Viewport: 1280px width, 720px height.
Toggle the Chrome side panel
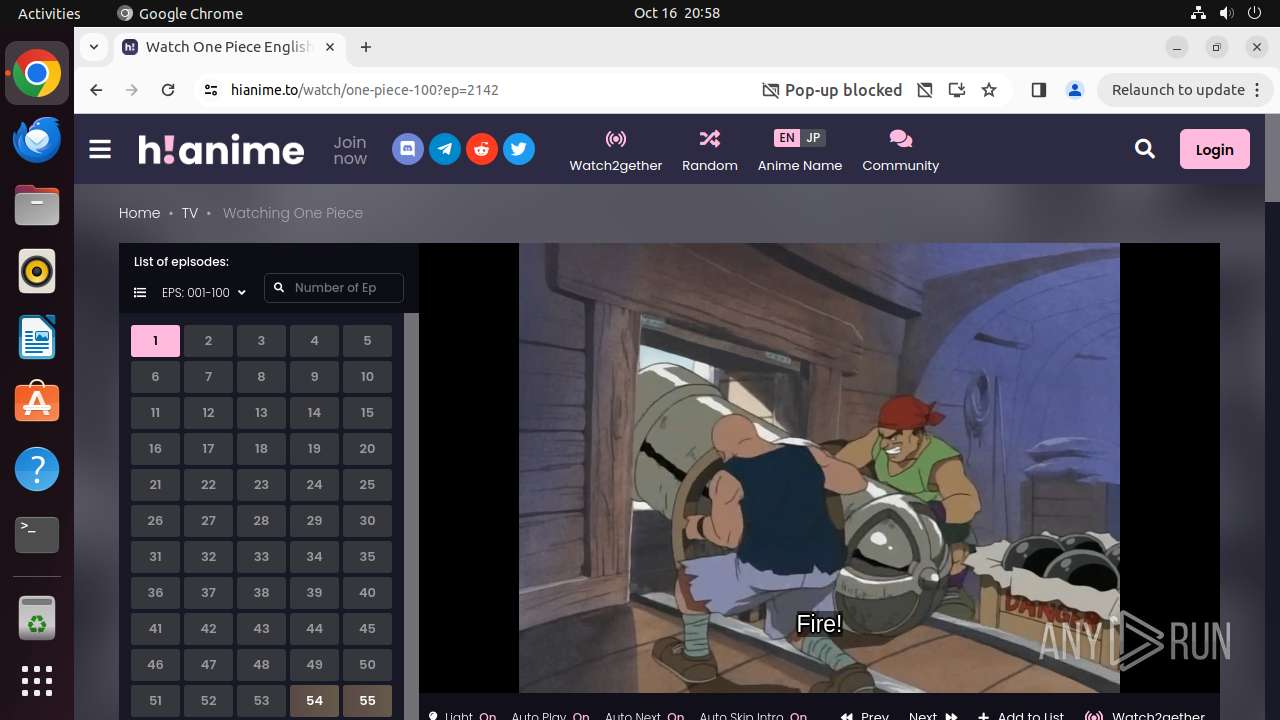tap(1038, 90)
